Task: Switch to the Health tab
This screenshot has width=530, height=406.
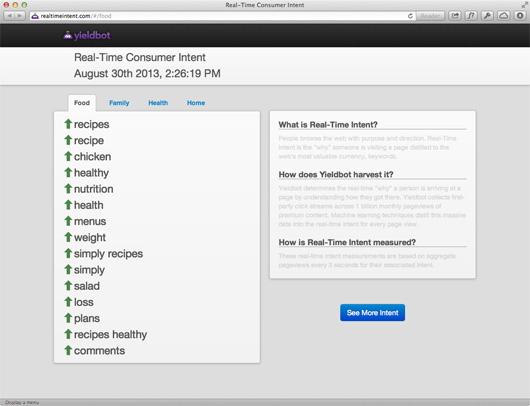Action: [158, 103]
